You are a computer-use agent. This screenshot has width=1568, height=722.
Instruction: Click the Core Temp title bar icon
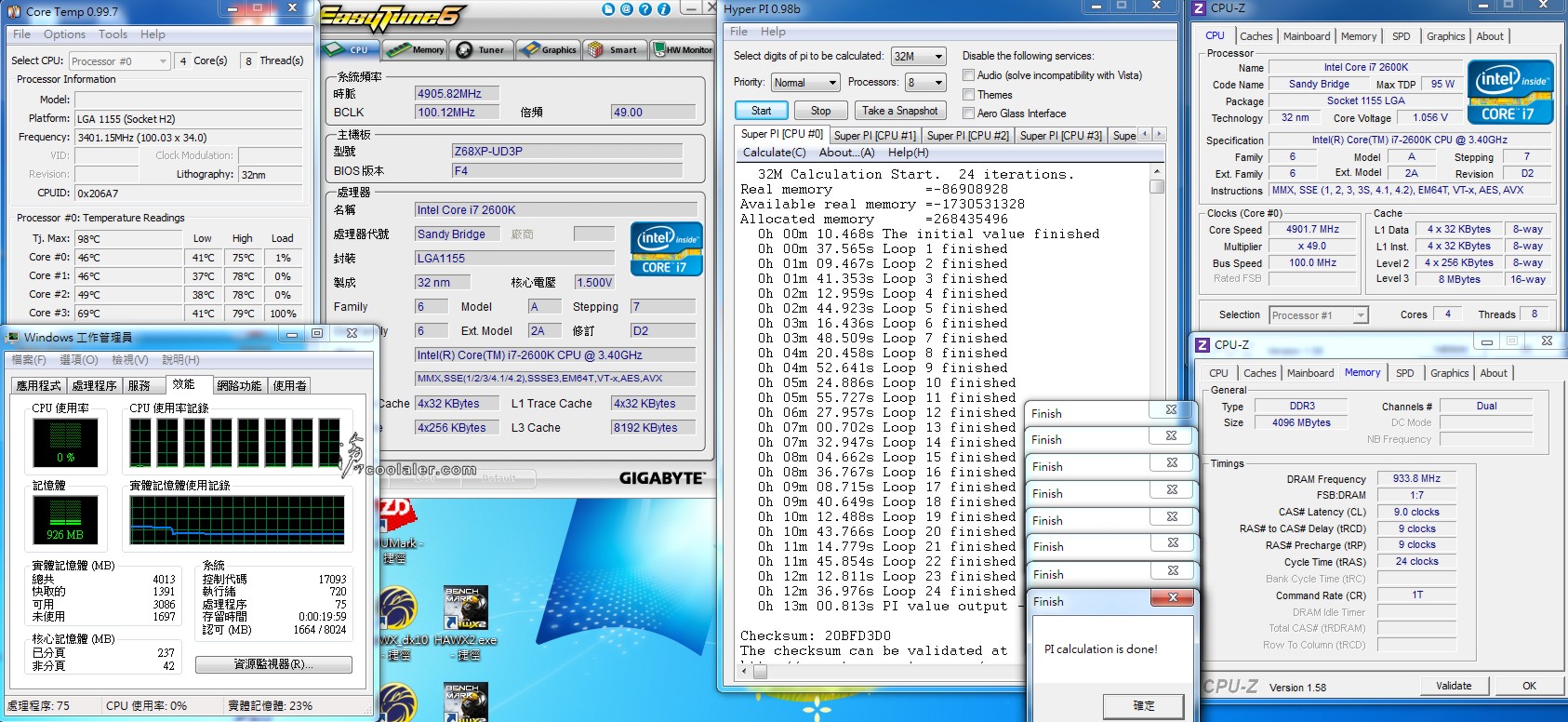pyautogui.click(x=14, y=11)
